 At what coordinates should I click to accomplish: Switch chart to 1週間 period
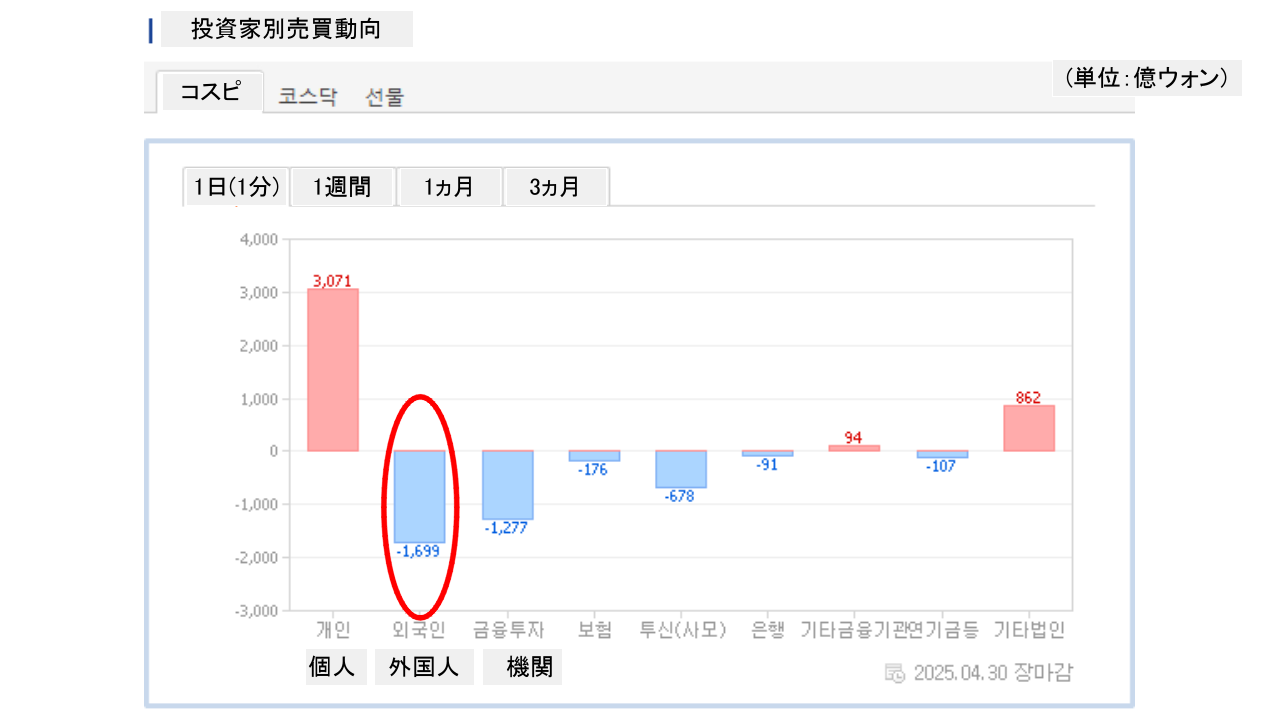(342, 187)
